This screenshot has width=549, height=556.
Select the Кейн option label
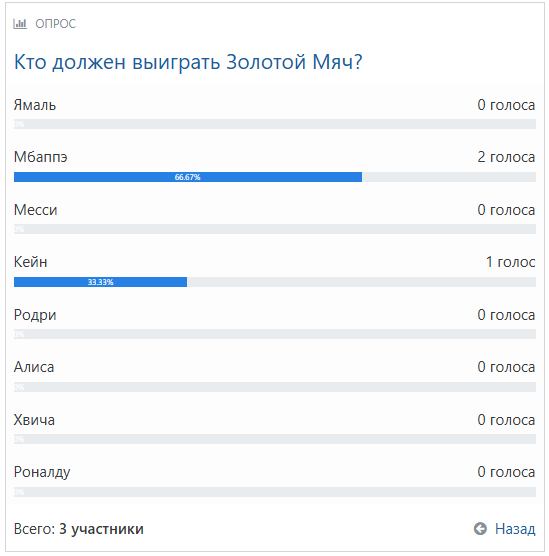click(x=30, y=262)
